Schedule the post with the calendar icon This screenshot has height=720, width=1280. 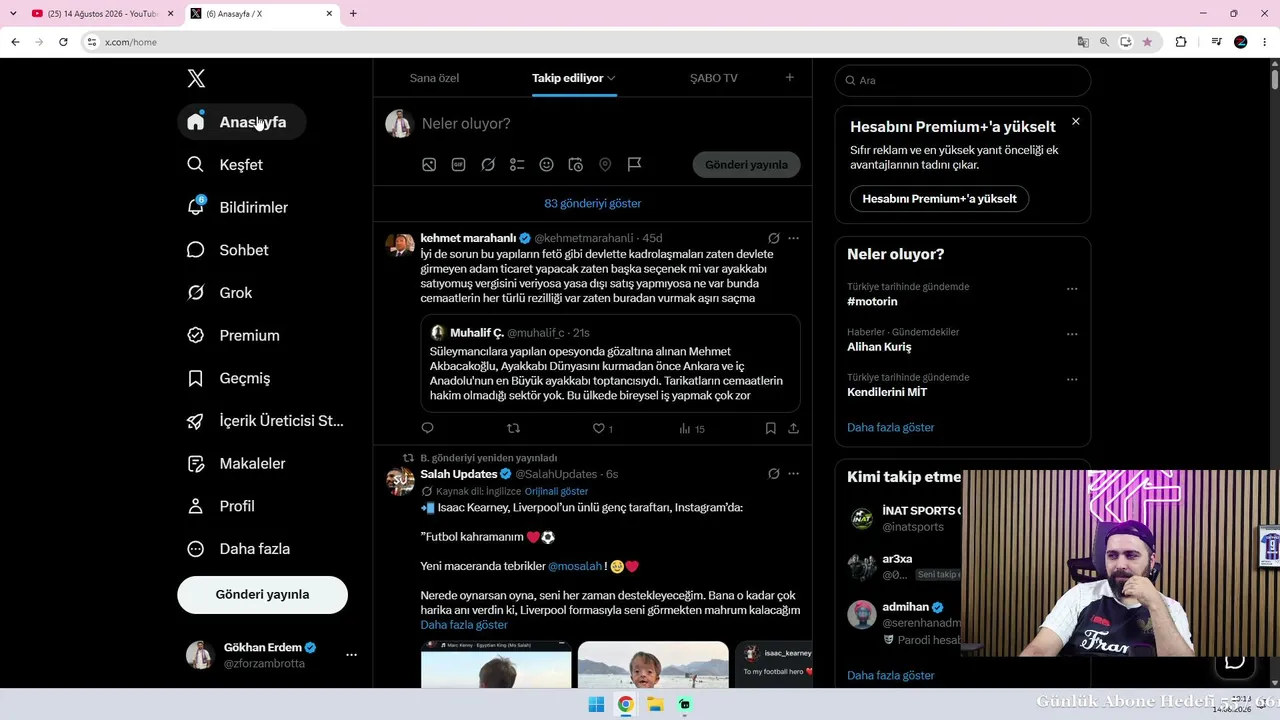pos(576,165)
